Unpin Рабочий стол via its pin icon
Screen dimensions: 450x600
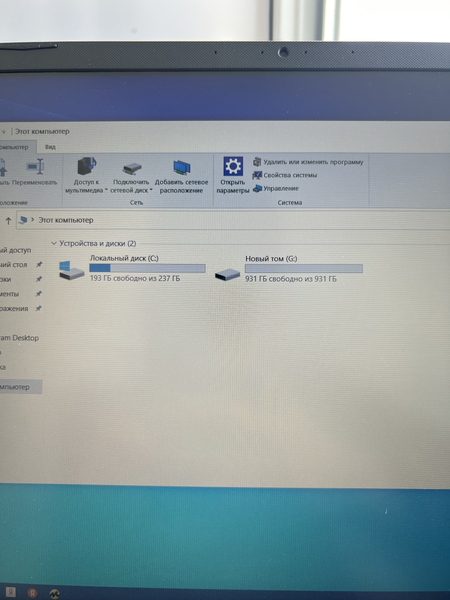pos(39,264)
